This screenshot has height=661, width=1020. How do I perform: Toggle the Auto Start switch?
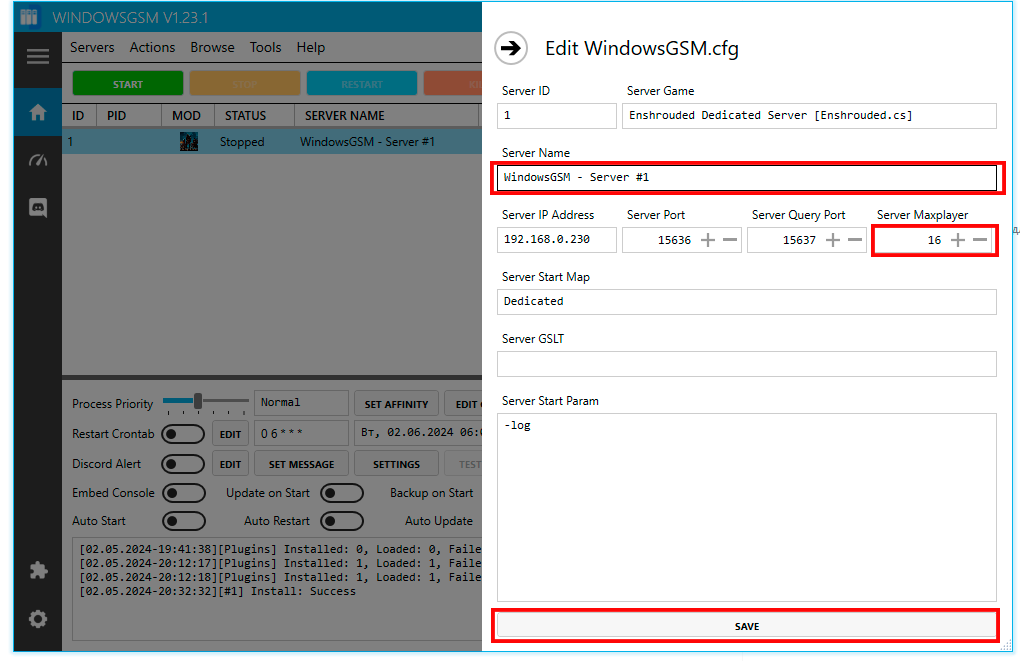pos(183,521)
